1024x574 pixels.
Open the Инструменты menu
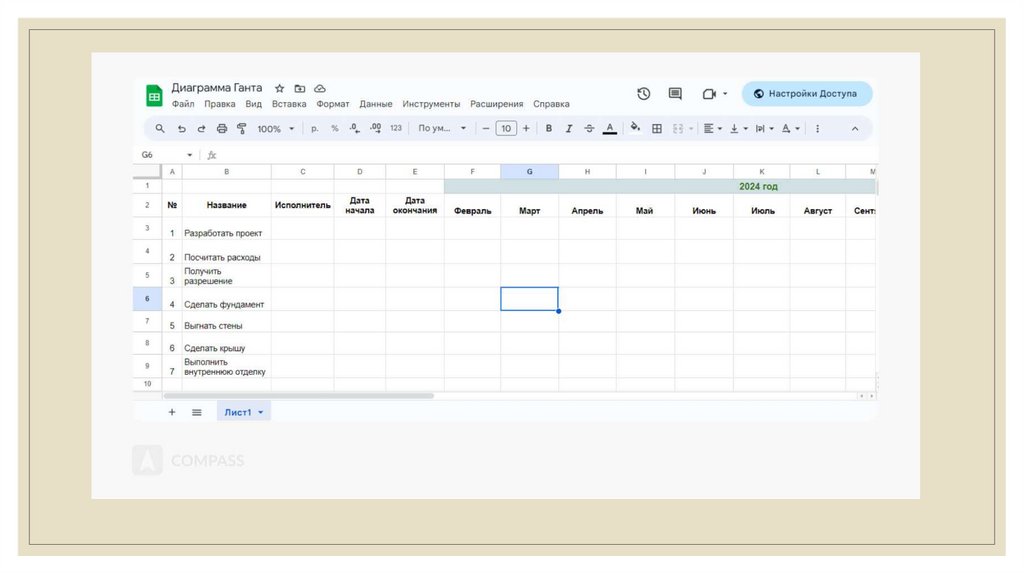(x=431, y=104)
